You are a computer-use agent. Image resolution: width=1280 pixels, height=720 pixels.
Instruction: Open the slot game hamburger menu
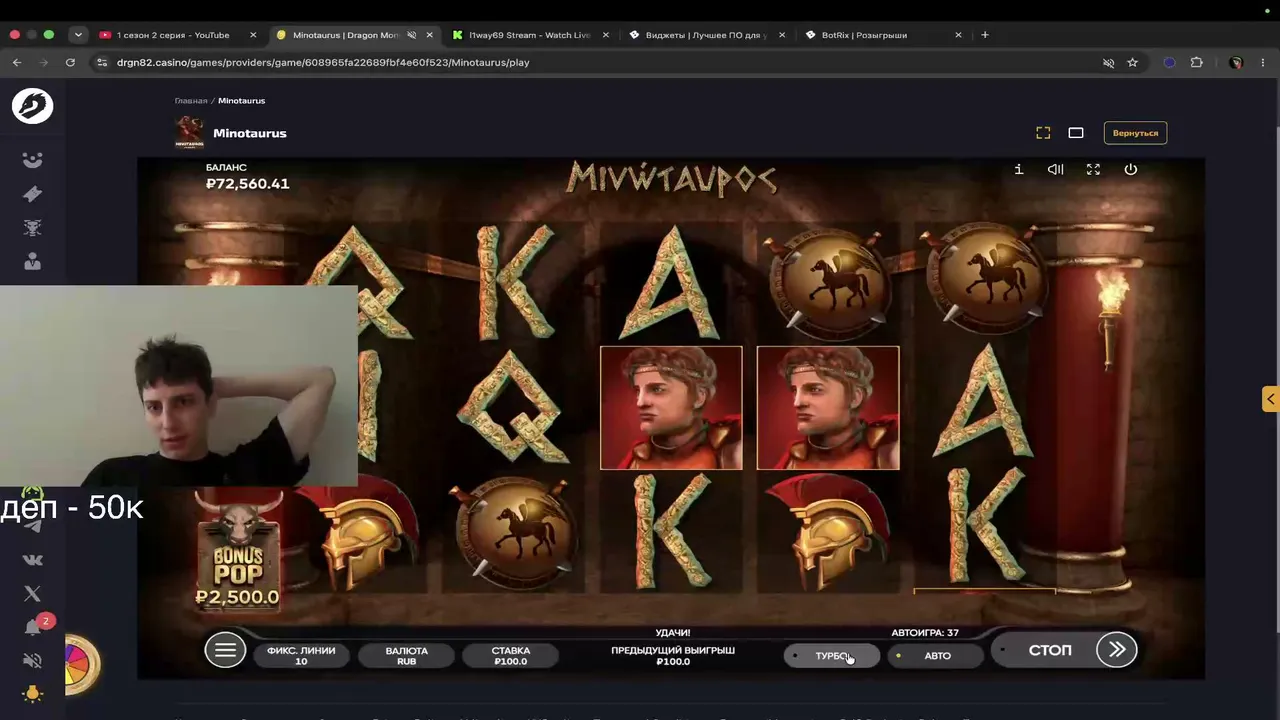(x=225, y=651)
